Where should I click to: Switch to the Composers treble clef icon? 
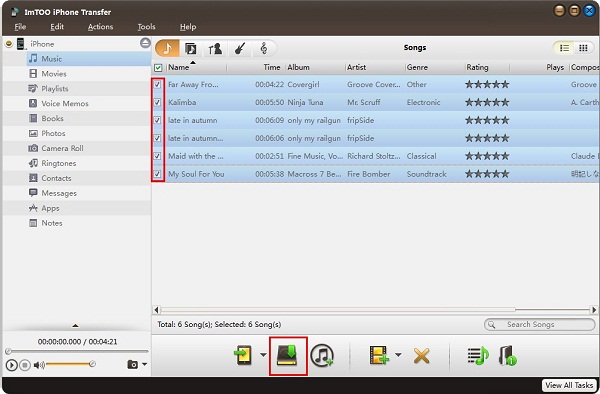click(x=264, y=49)
